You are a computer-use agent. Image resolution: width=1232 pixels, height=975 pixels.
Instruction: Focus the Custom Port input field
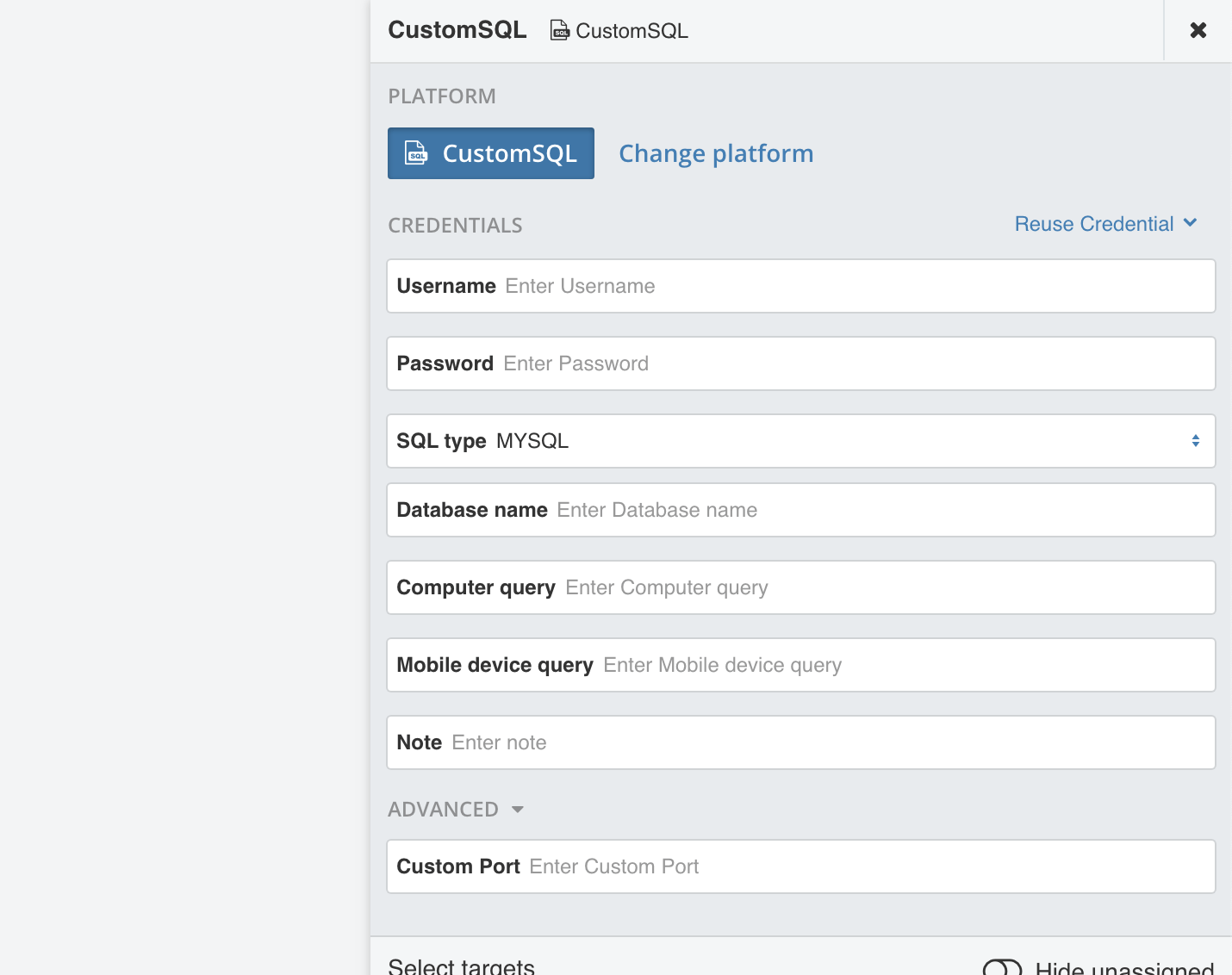801,866
